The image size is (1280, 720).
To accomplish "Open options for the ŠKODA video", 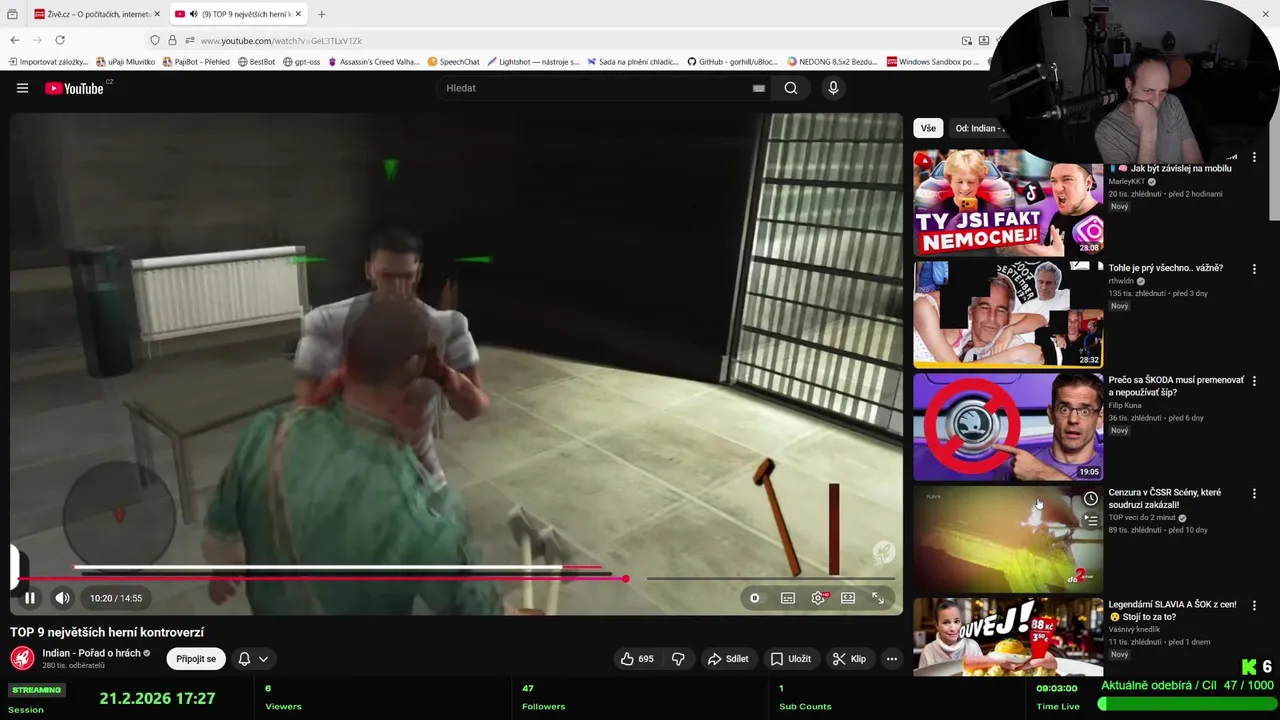I will point(1254,381).
